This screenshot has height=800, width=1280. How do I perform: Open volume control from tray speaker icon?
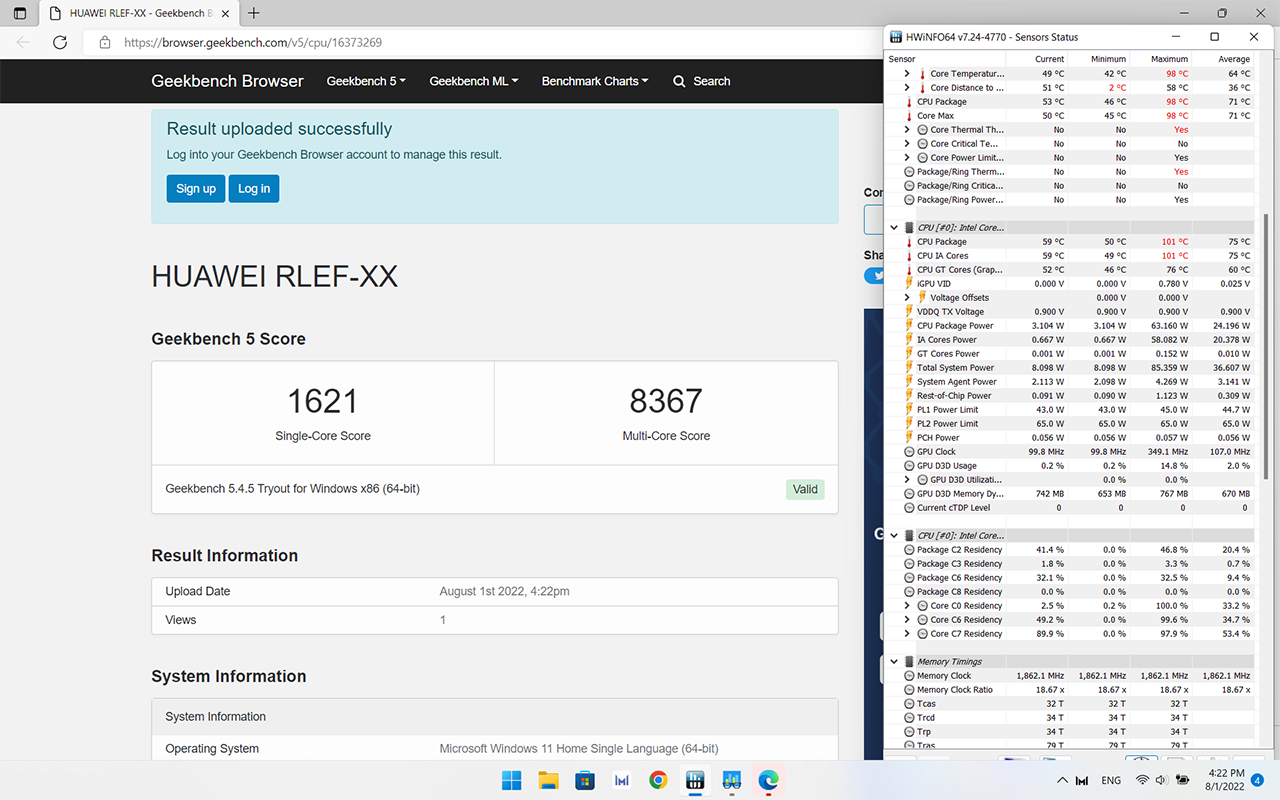tap(1162, 780)
